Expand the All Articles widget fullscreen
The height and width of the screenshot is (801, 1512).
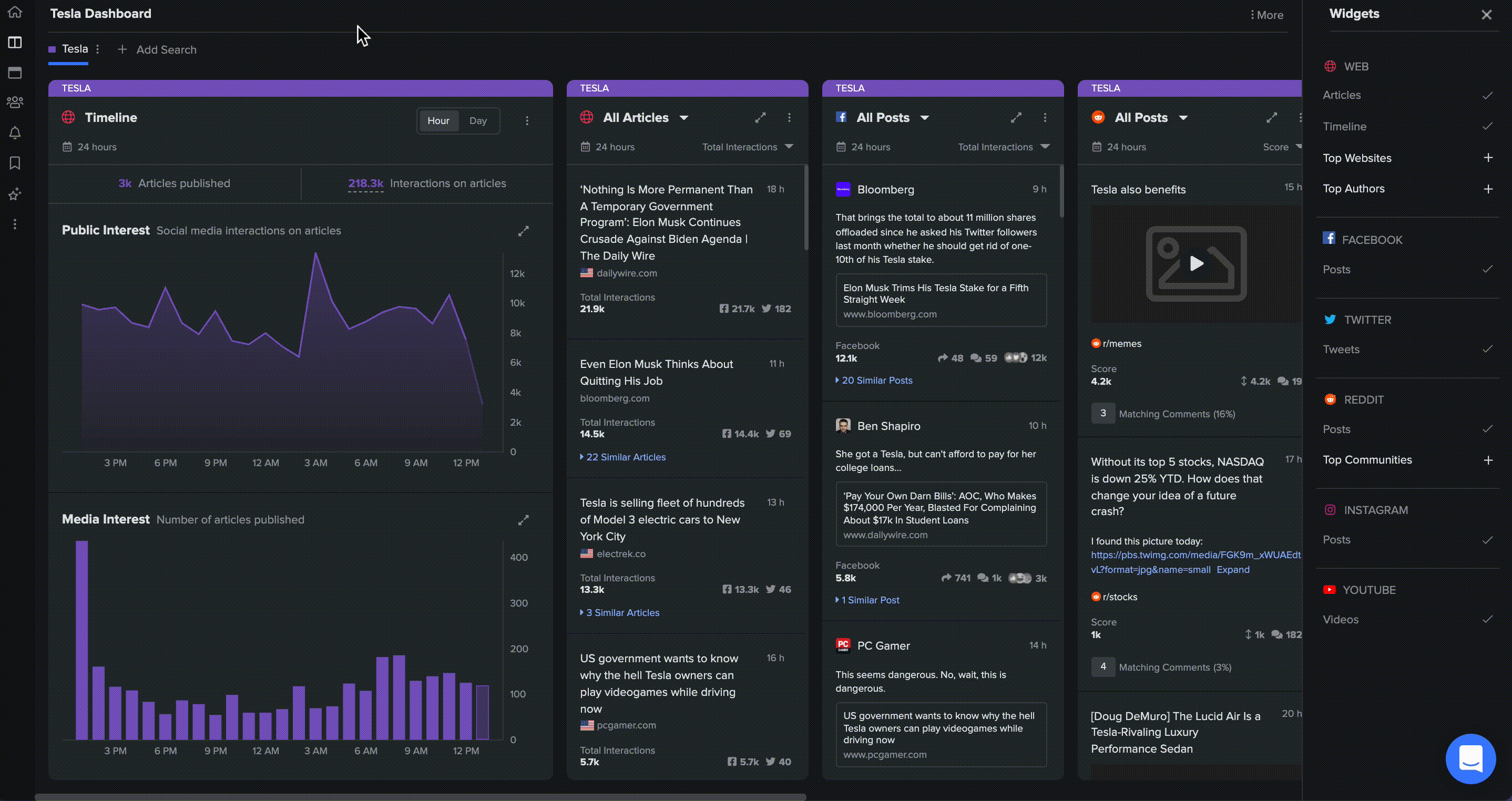pos(760,117)
